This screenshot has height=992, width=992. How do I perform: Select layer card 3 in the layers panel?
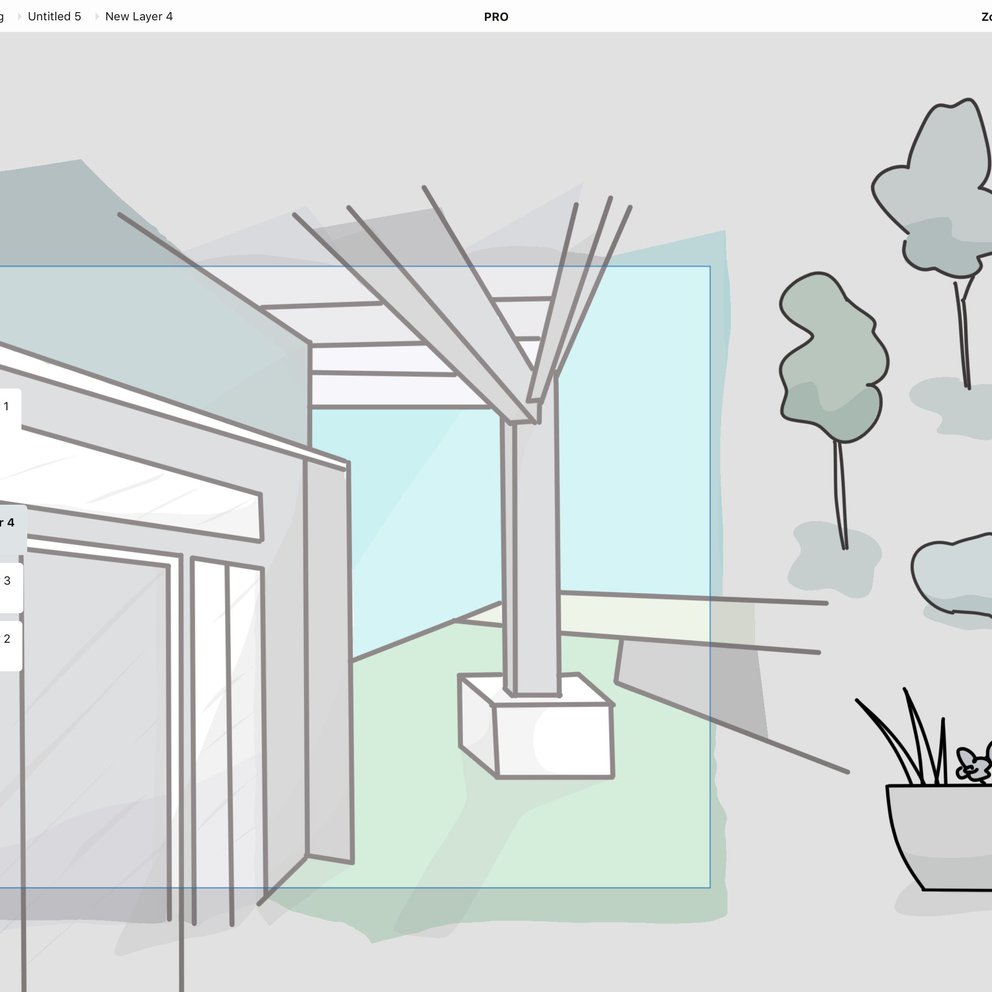pos(8,580)
